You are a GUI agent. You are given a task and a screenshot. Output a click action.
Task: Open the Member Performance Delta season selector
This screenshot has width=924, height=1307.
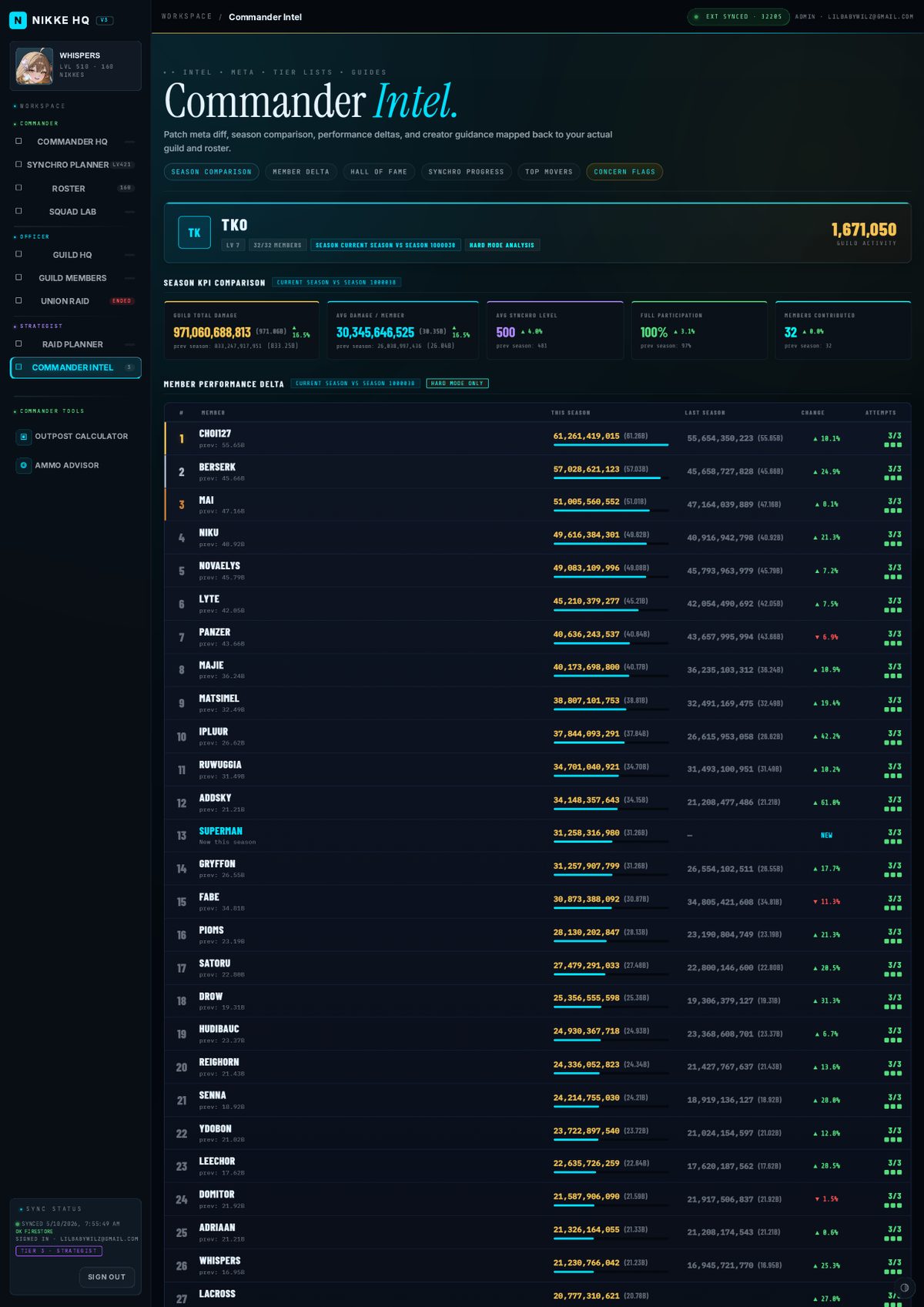point(355,384)
